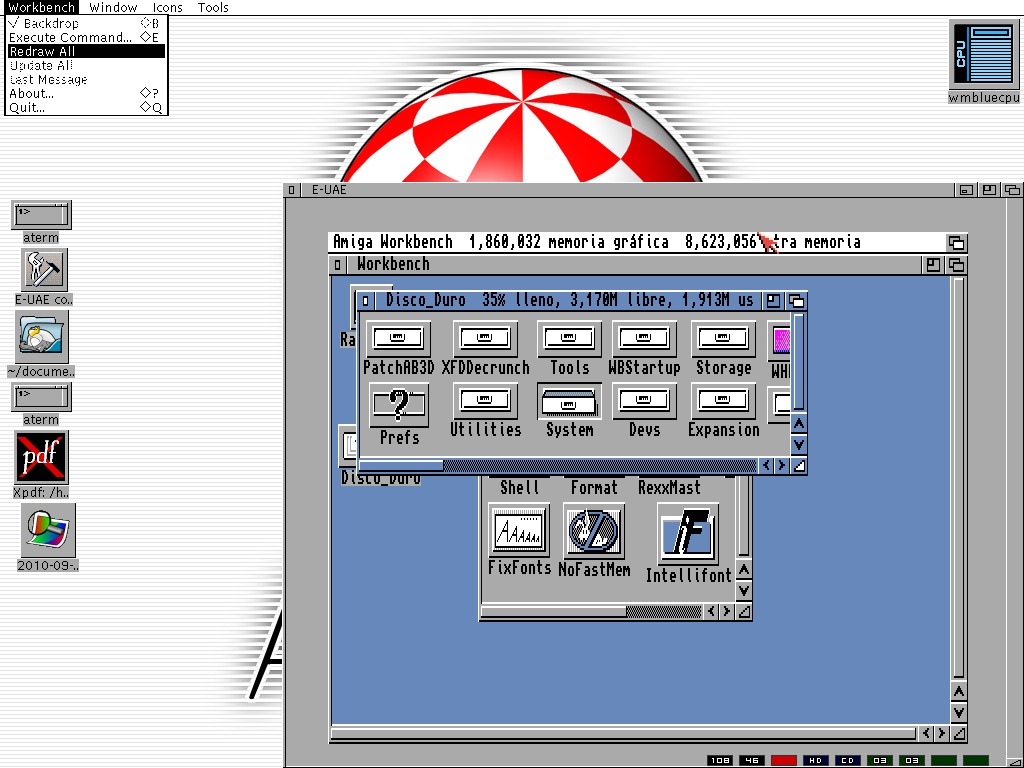Click System window up scroll arrow

click(x=743, y=570)
